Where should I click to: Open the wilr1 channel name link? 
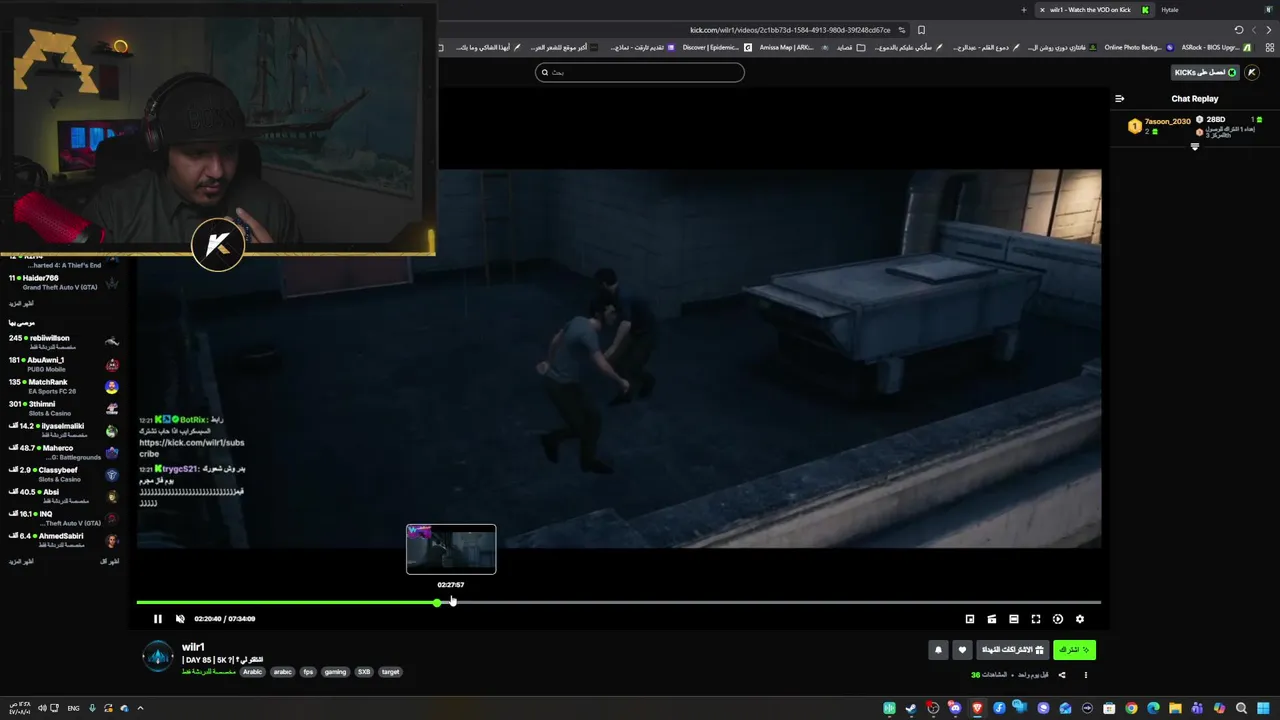coord(193,647)
